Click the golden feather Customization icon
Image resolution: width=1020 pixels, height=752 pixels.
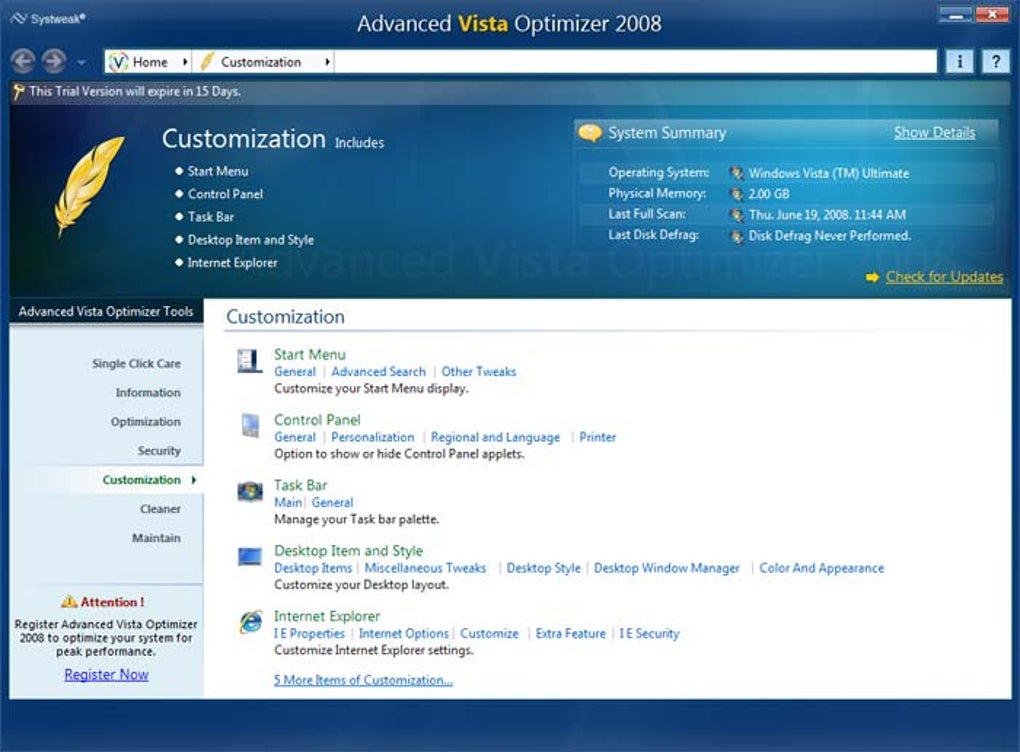pos(88,186)
